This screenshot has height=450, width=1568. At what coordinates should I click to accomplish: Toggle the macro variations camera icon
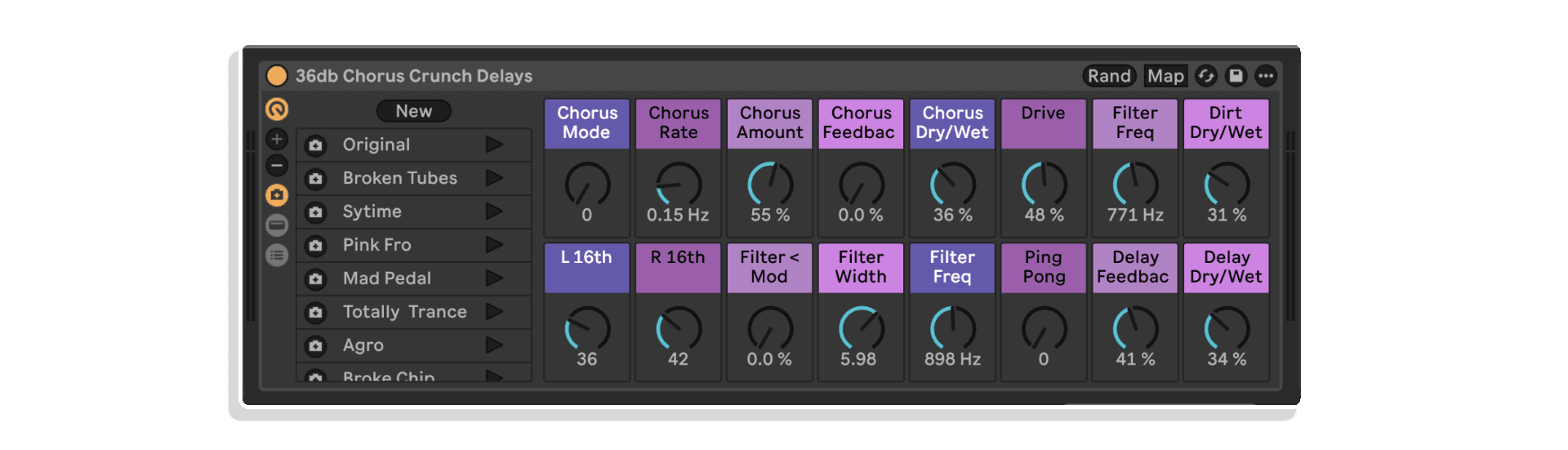(277, 195)
